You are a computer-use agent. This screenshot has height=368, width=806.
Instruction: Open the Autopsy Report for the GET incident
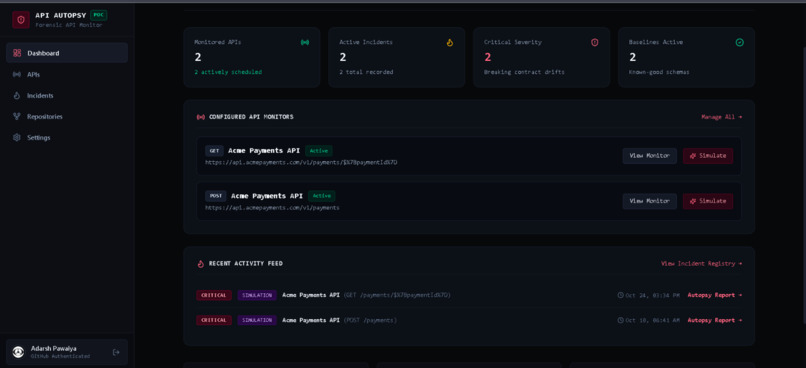[x=715, y=296]
